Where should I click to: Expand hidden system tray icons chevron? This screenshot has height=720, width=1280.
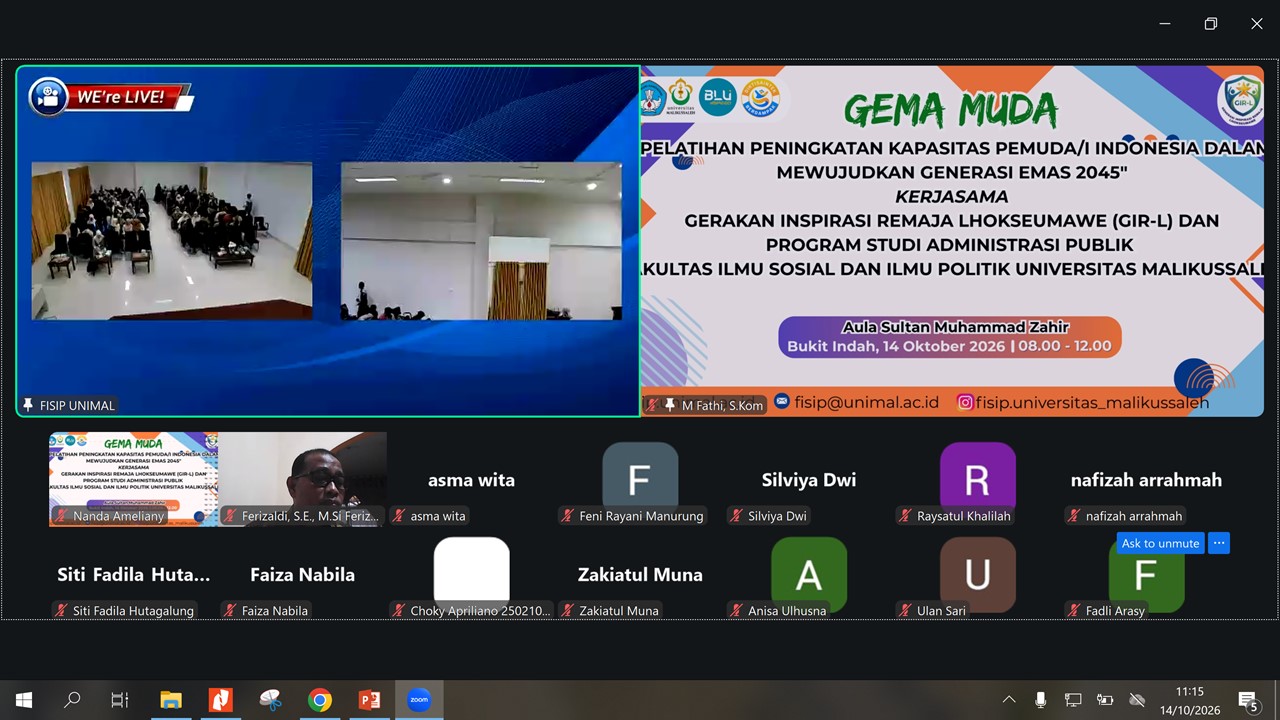(x=1009, y=700)
